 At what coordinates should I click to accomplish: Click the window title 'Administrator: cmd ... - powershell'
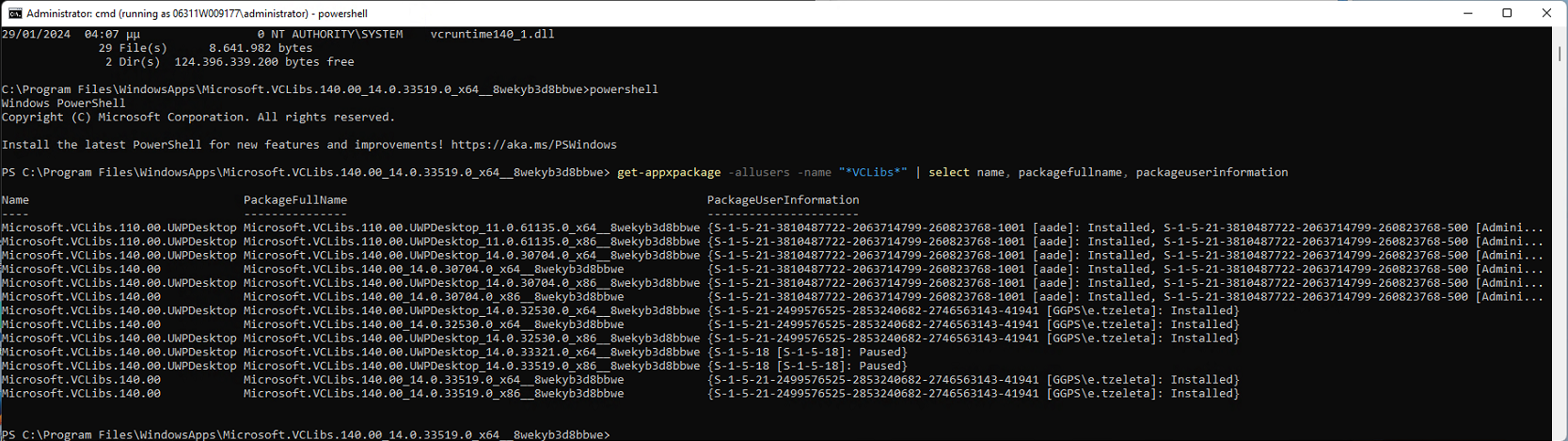(x=198, y=14)
